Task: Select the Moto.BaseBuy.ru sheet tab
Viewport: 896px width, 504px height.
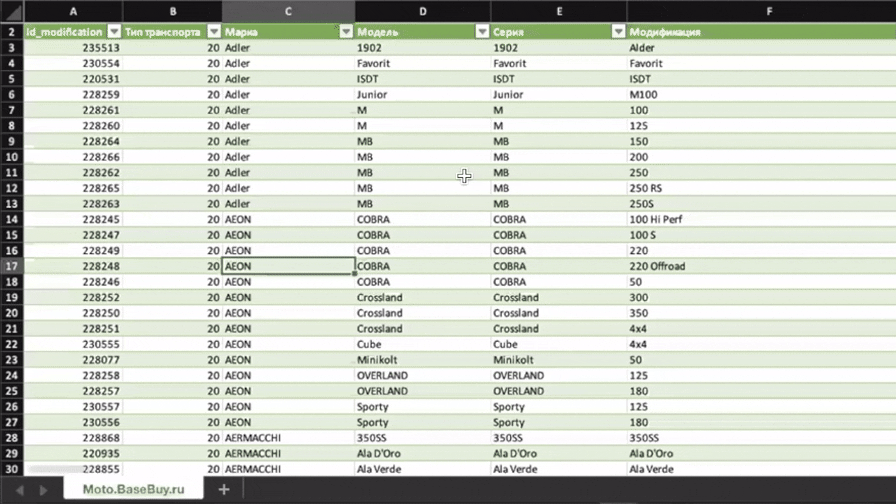Action: 134,489
